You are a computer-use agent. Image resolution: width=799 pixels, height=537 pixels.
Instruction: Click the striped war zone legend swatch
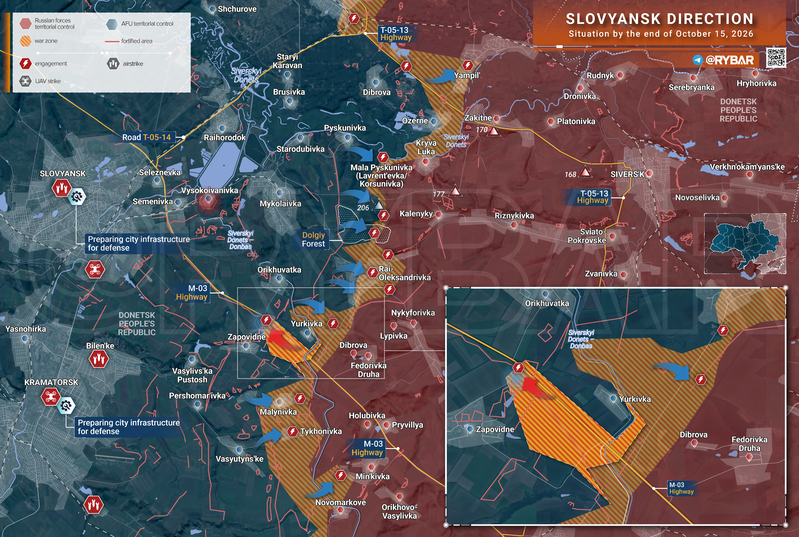tap(25, 41)
